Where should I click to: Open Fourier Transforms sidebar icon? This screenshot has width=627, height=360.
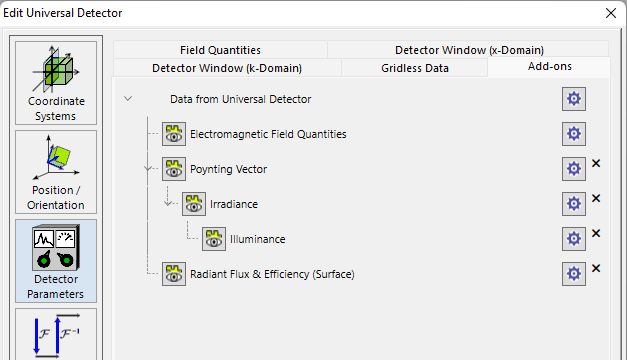point(56,334)
